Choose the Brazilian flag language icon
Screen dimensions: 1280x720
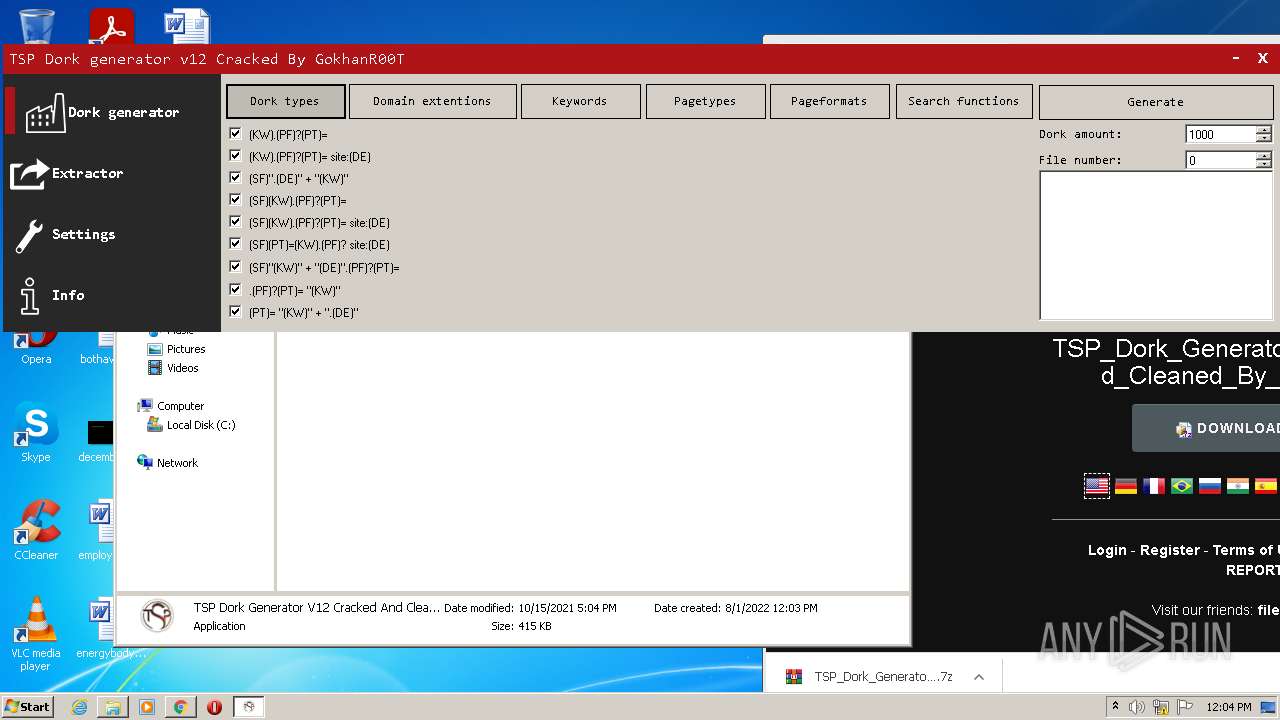click(1182, 486)
